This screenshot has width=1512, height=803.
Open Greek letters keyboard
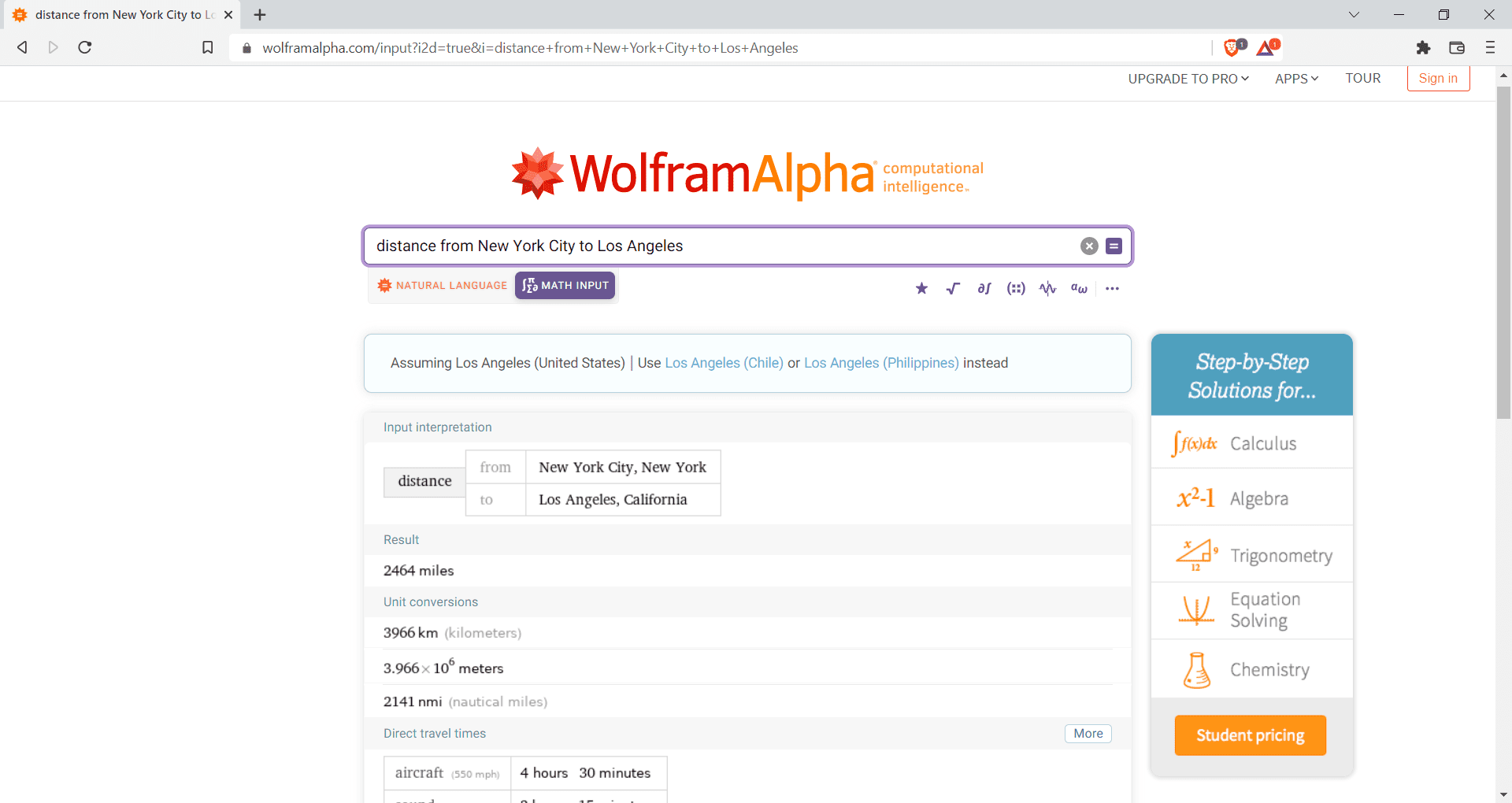pyautogui.click(x=1079, y=288)
